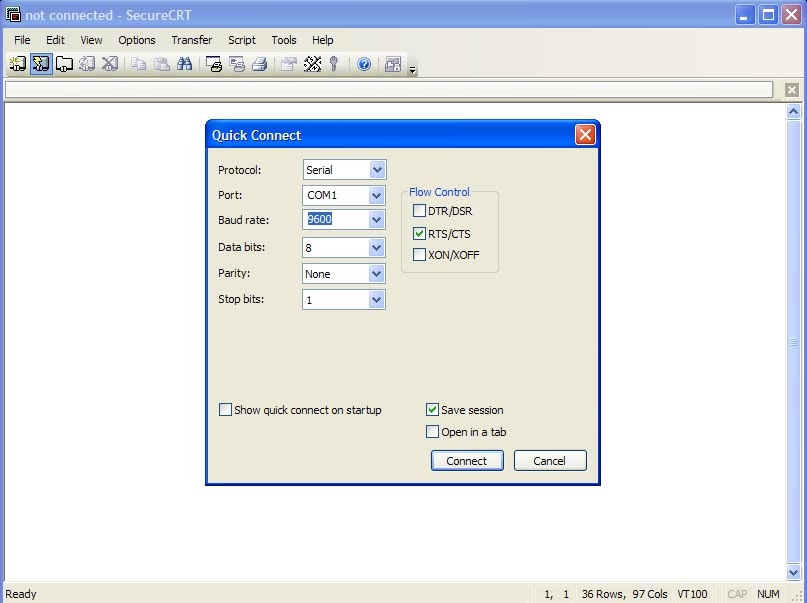Copy selection using the Copy toolbar icon
This screenshot has height=603, width=807.
coord(137,63)
